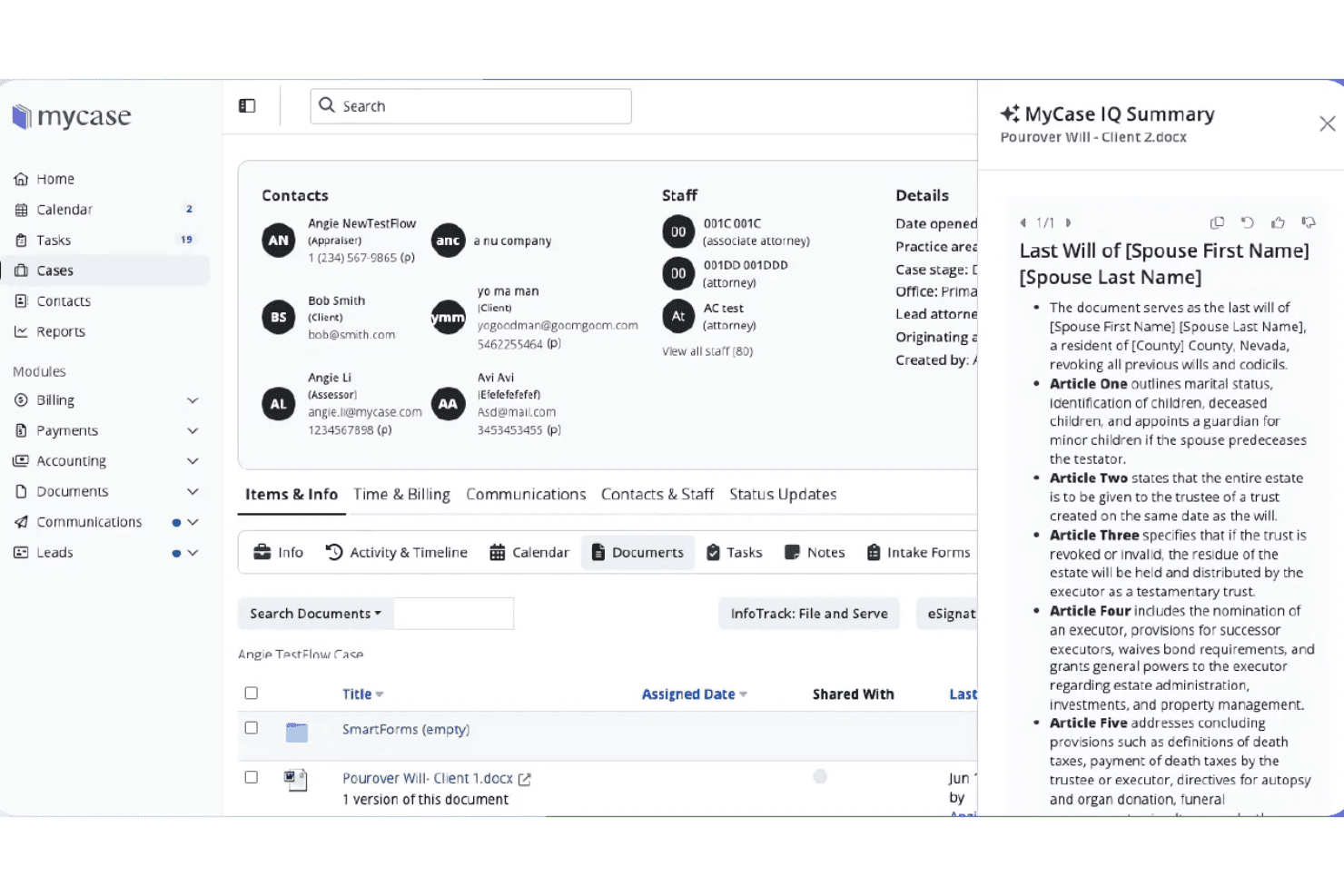Open the SmartForms (empty) folder link
1344x896 pixels.
[405, 730]
